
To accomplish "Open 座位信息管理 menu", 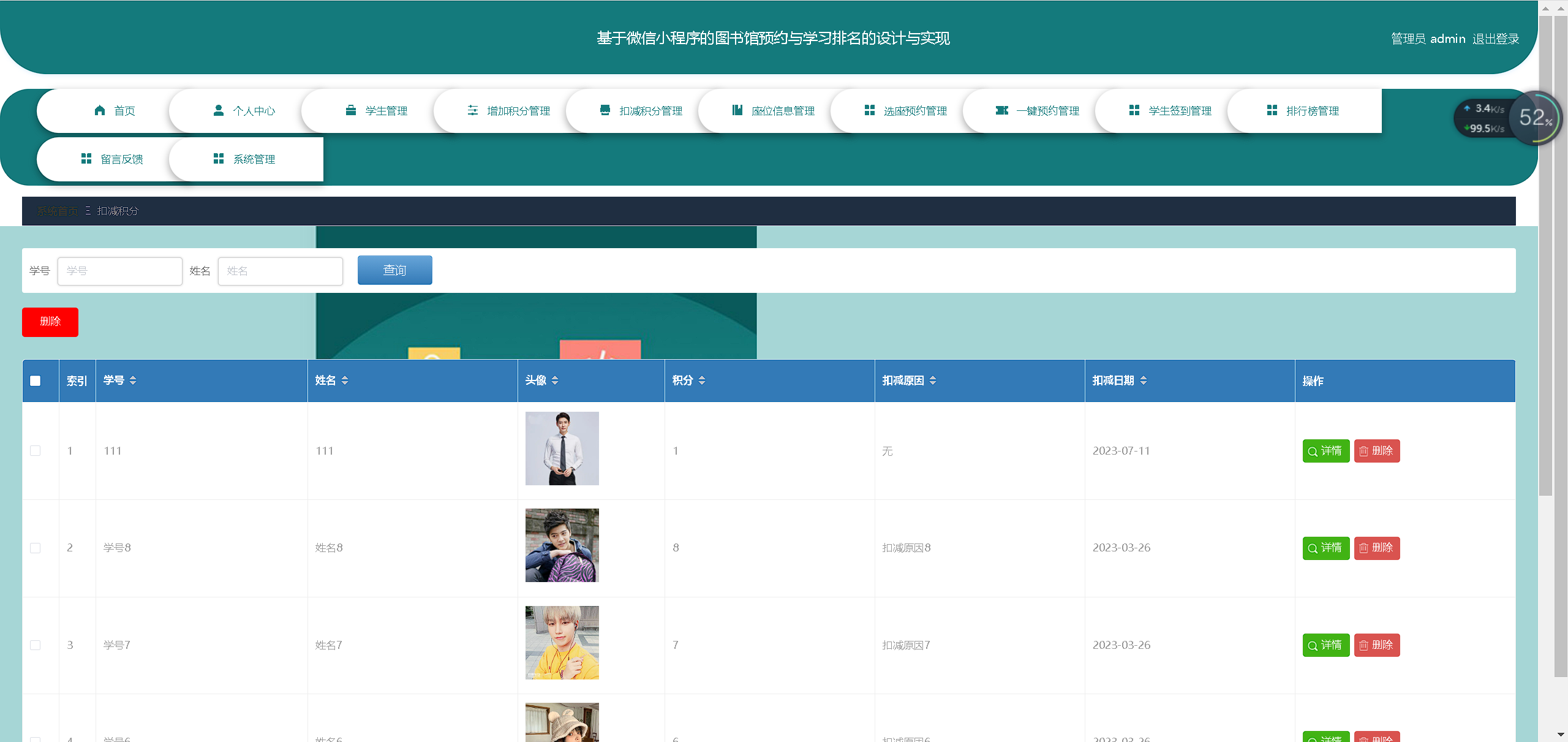I will [x=774, y=111].
